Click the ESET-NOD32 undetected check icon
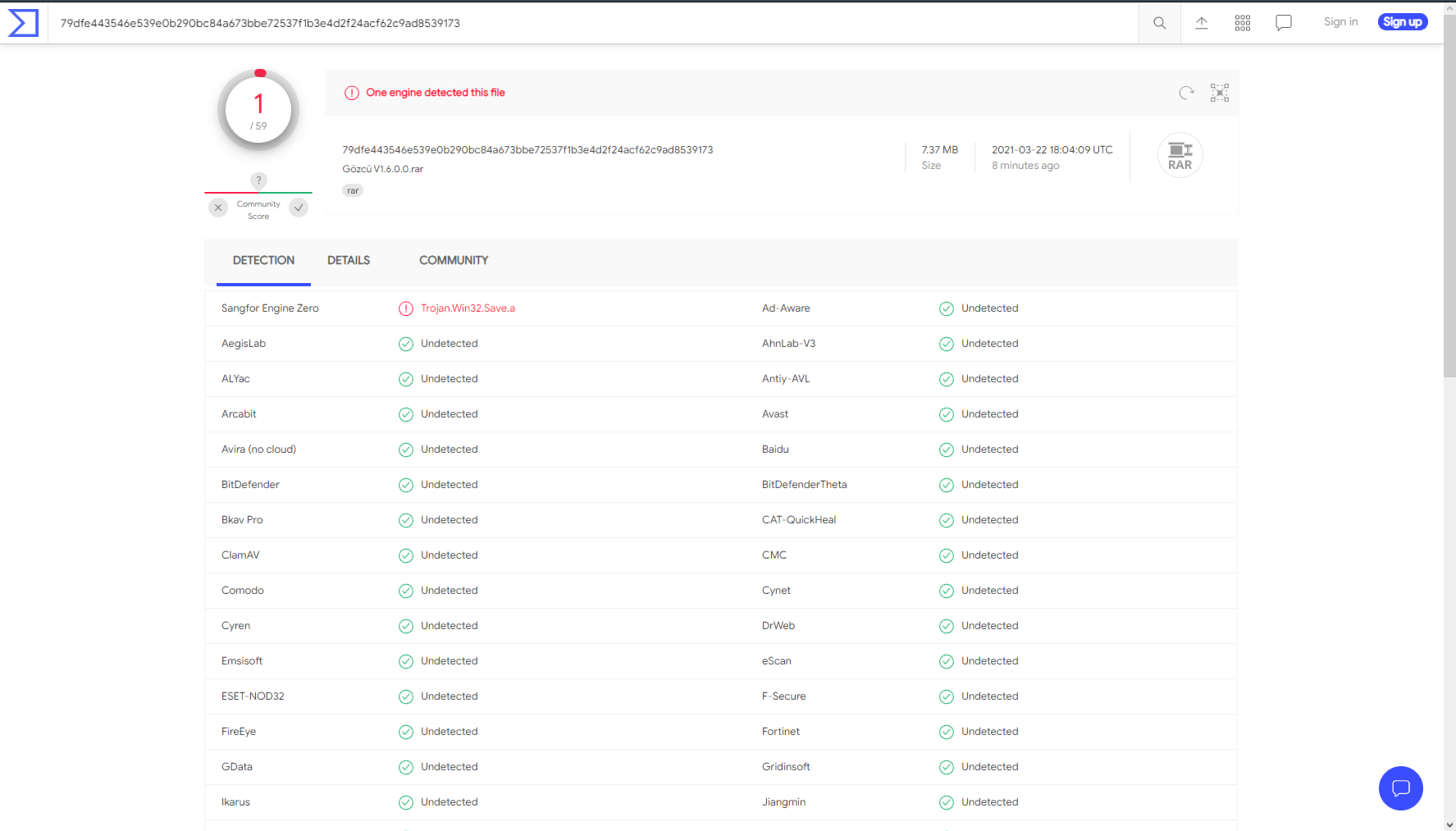Viewport: 1456px width, 831px height. point(406,696)
